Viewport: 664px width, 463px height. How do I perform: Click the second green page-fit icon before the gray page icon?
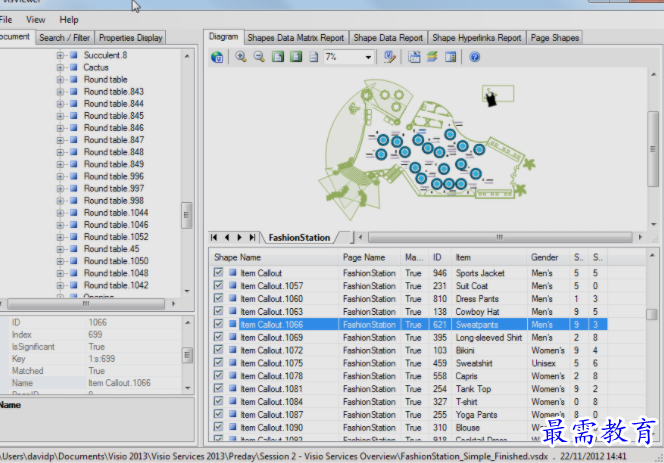click(x=296, y=57)
